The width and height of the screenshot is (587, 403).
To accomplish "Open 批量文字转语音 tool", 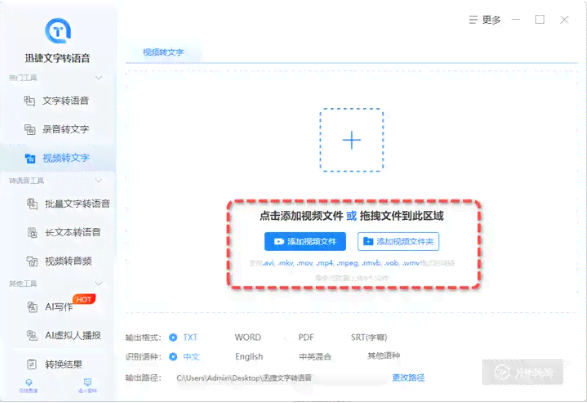I will (x=69, y=204).
